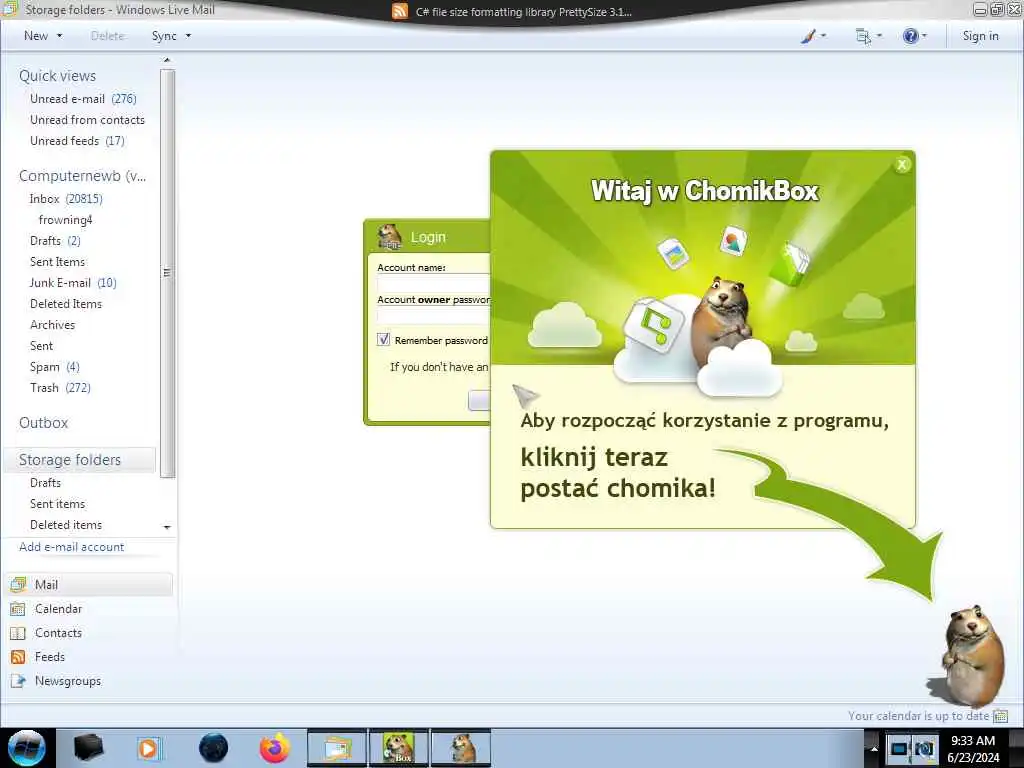Switch to Windows Live Mail taskbar button
Screen dimensions: 1024x768
pos(336,748)
